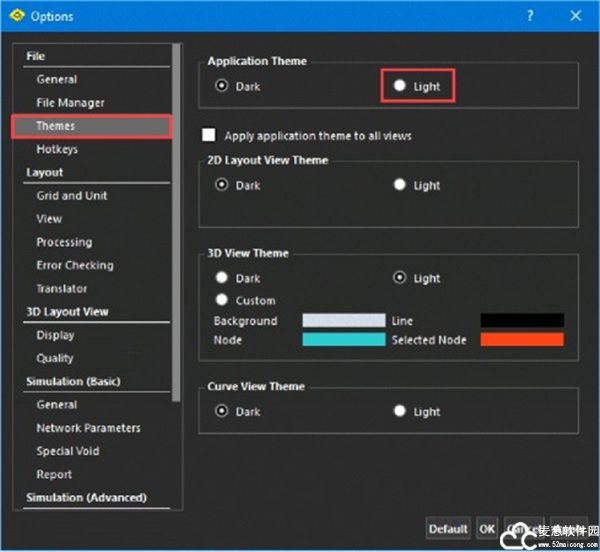
Task: Choose Light for Curve View Theme
Action: pos(400,411)
